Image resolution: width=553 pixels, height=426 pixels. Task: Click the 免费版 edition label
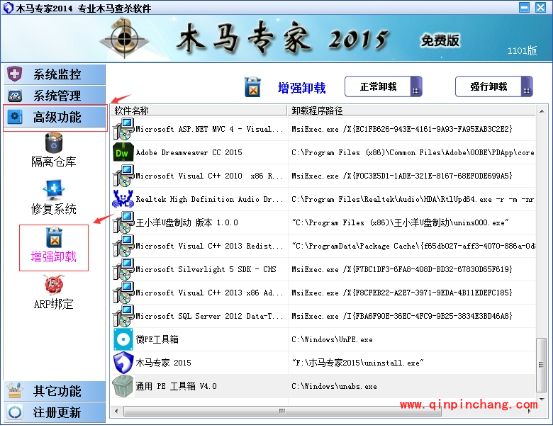point(440,41)
